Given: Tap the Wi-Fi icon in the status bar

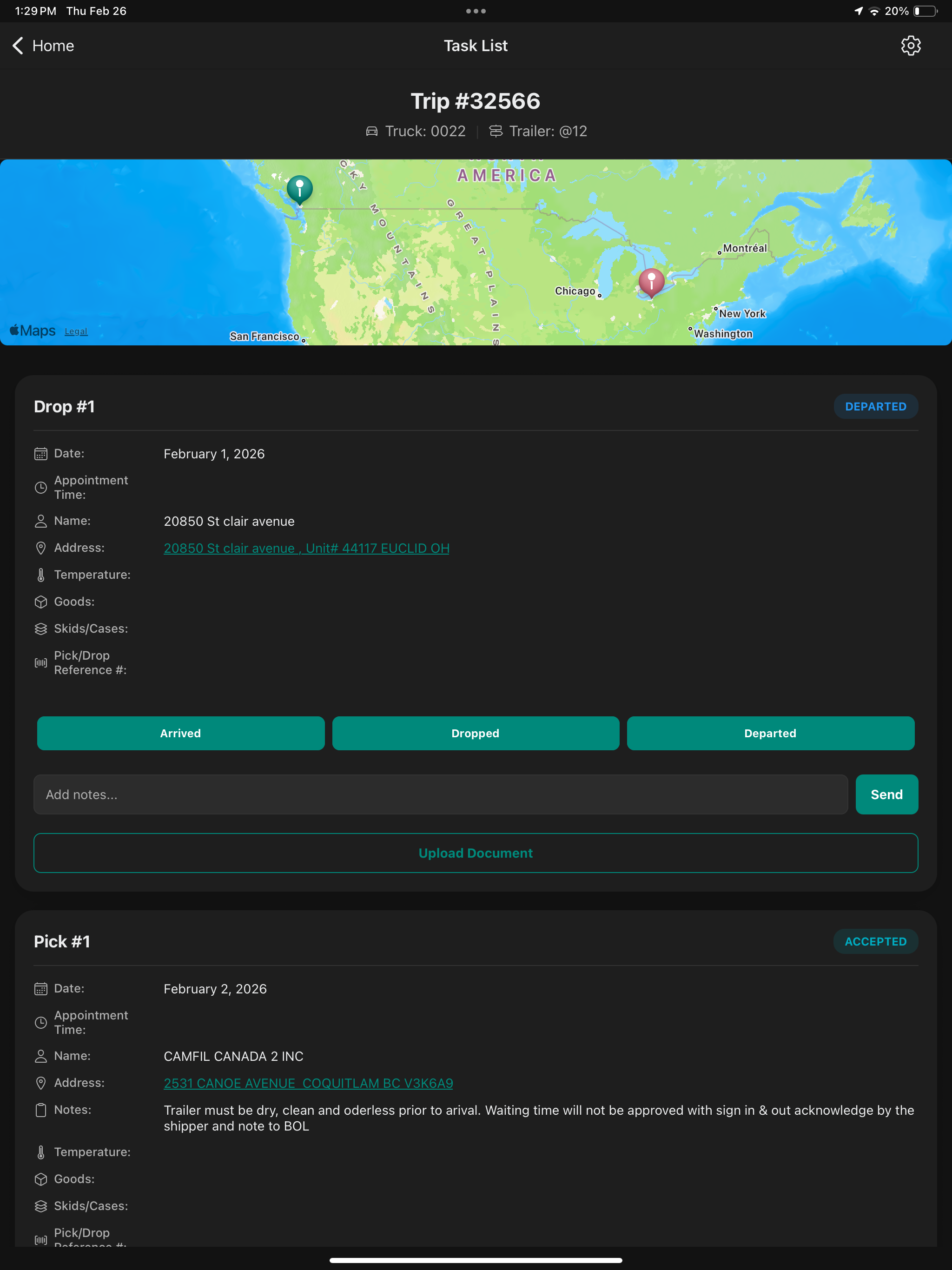Looking at the screenshot, I should click(874, 11).
